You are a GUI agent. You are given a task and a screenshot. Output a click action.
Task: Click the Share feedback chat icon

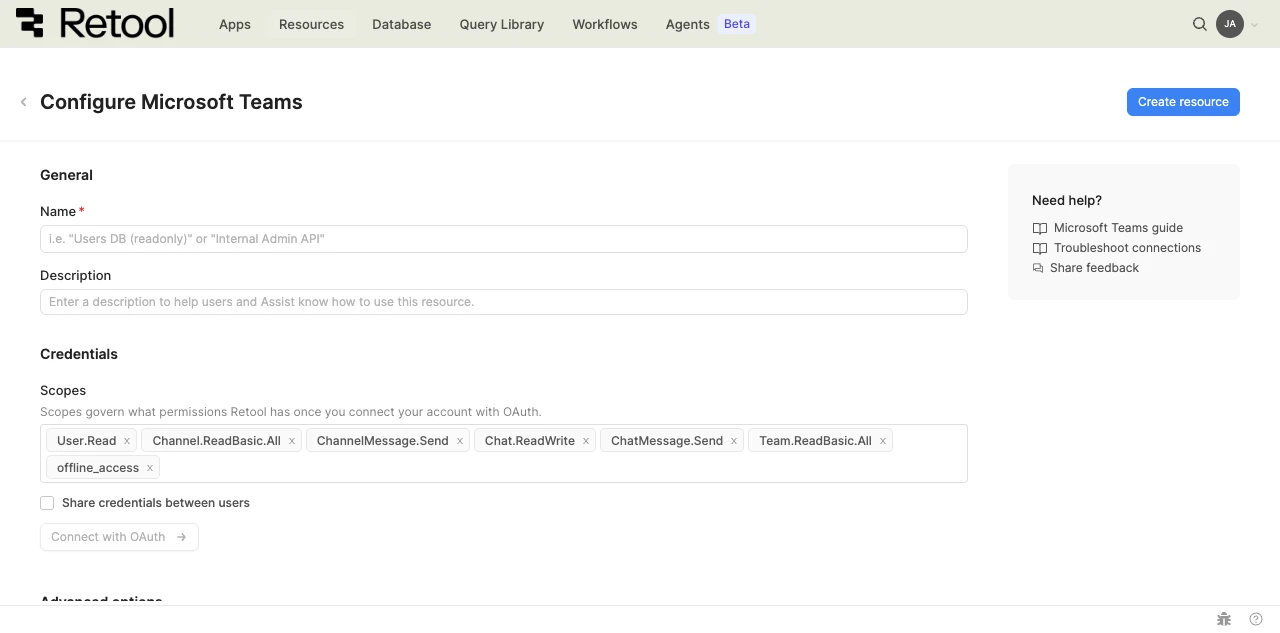pyautogui.click(x=1038, y=268)
